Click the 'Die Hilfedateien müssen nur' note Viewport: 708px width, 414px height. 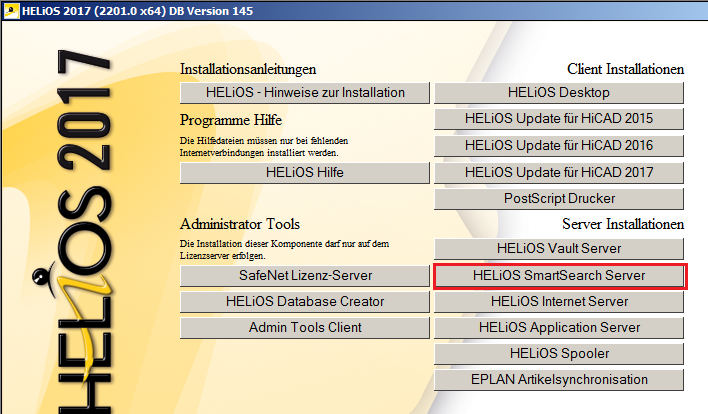point(264,147)
